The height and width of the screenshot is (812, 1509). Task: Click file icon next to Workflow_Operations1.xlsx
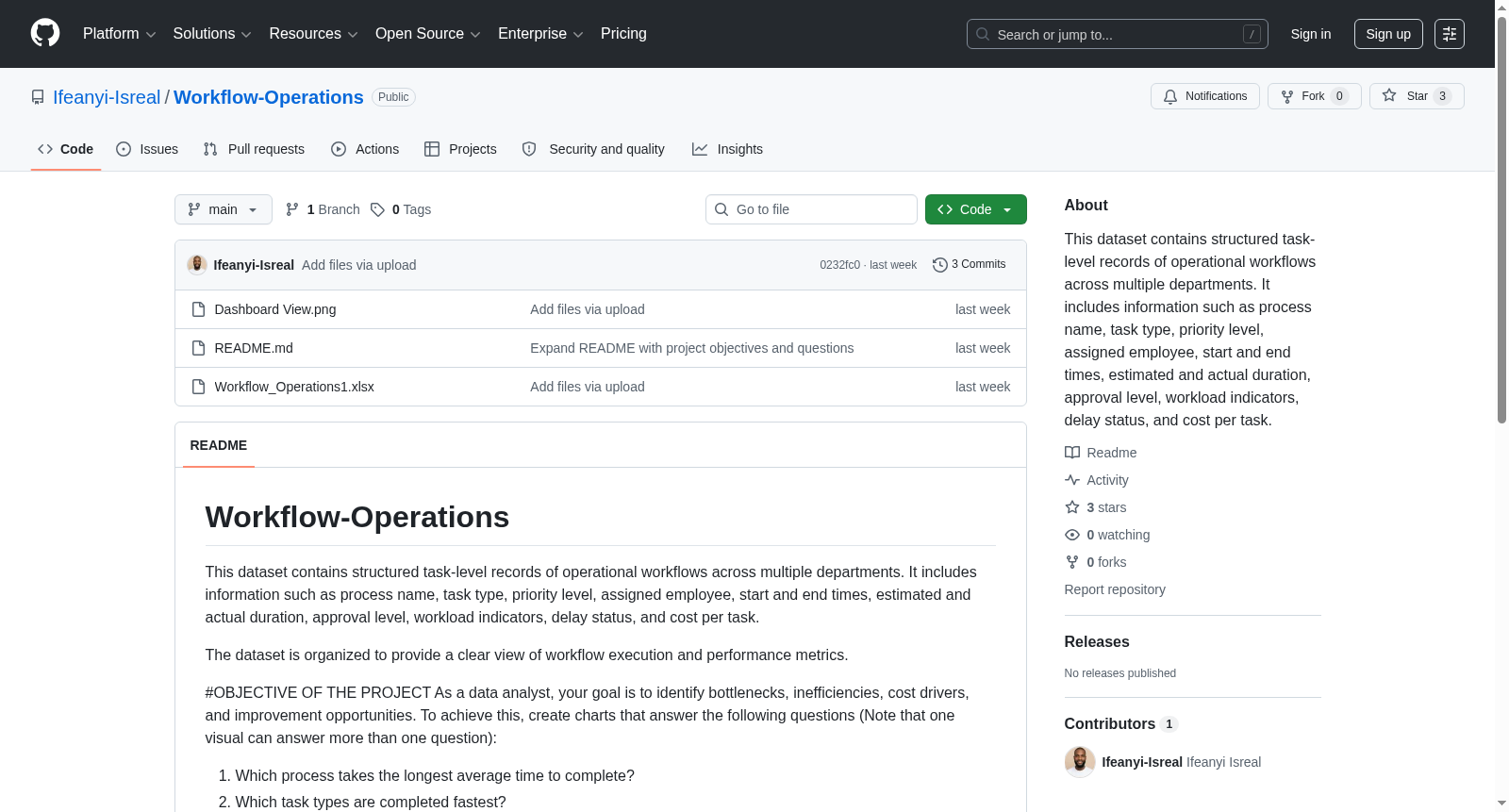(x=198, y=387)
